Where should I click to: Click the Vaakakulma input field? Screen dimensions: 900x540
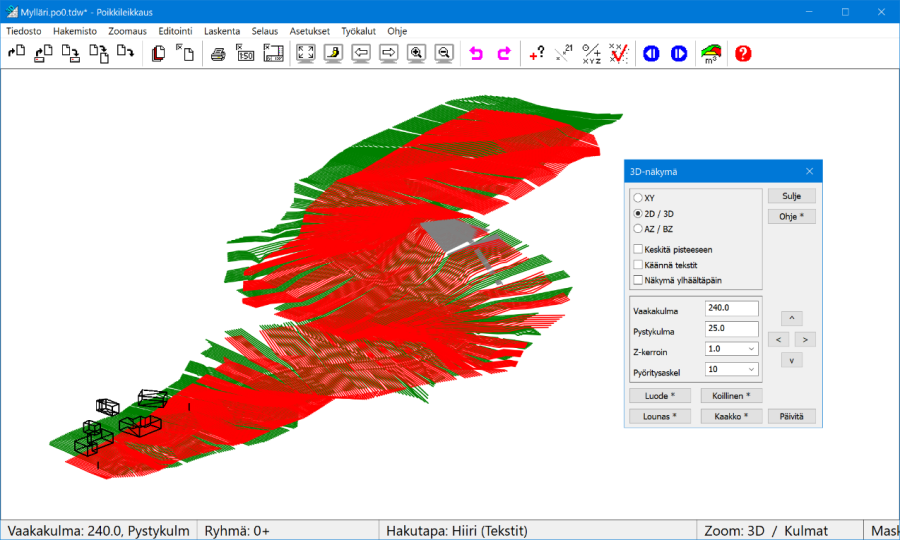click(x=730, y=310)
